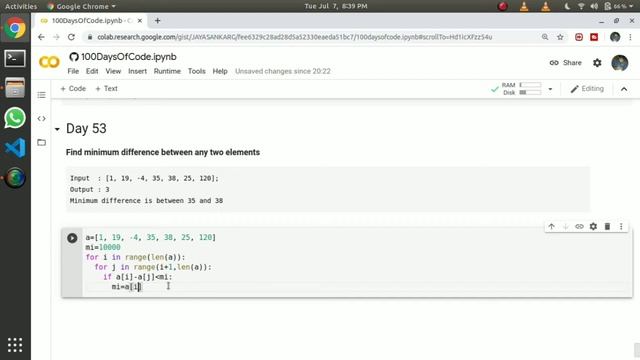This screenshot has width=640, height=360.
Task: Click the 'Find minimum difference' description text
Action: (163, 152)
